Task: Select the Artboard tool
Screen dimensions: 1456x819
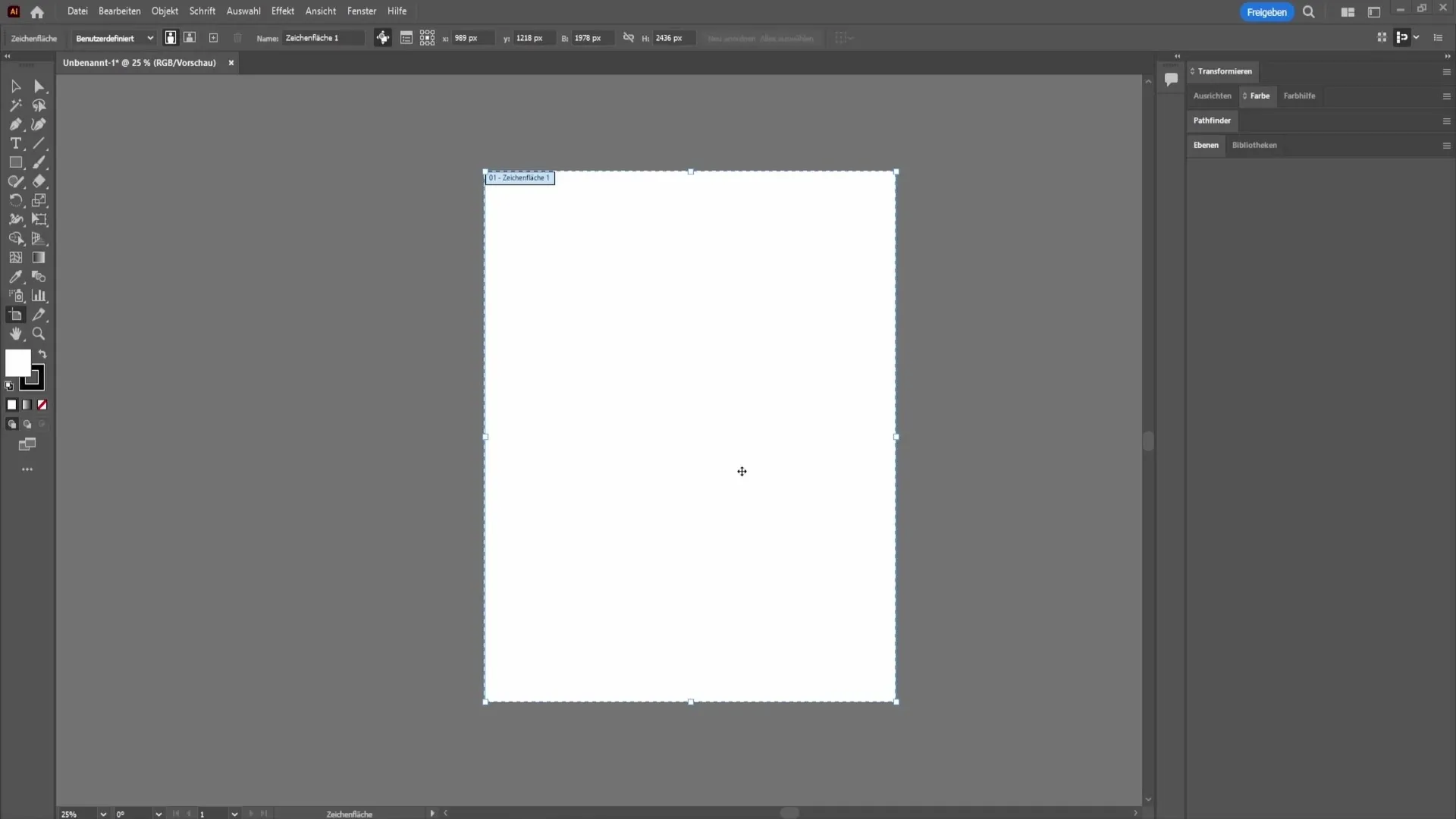Action: (x=15, y=315)
